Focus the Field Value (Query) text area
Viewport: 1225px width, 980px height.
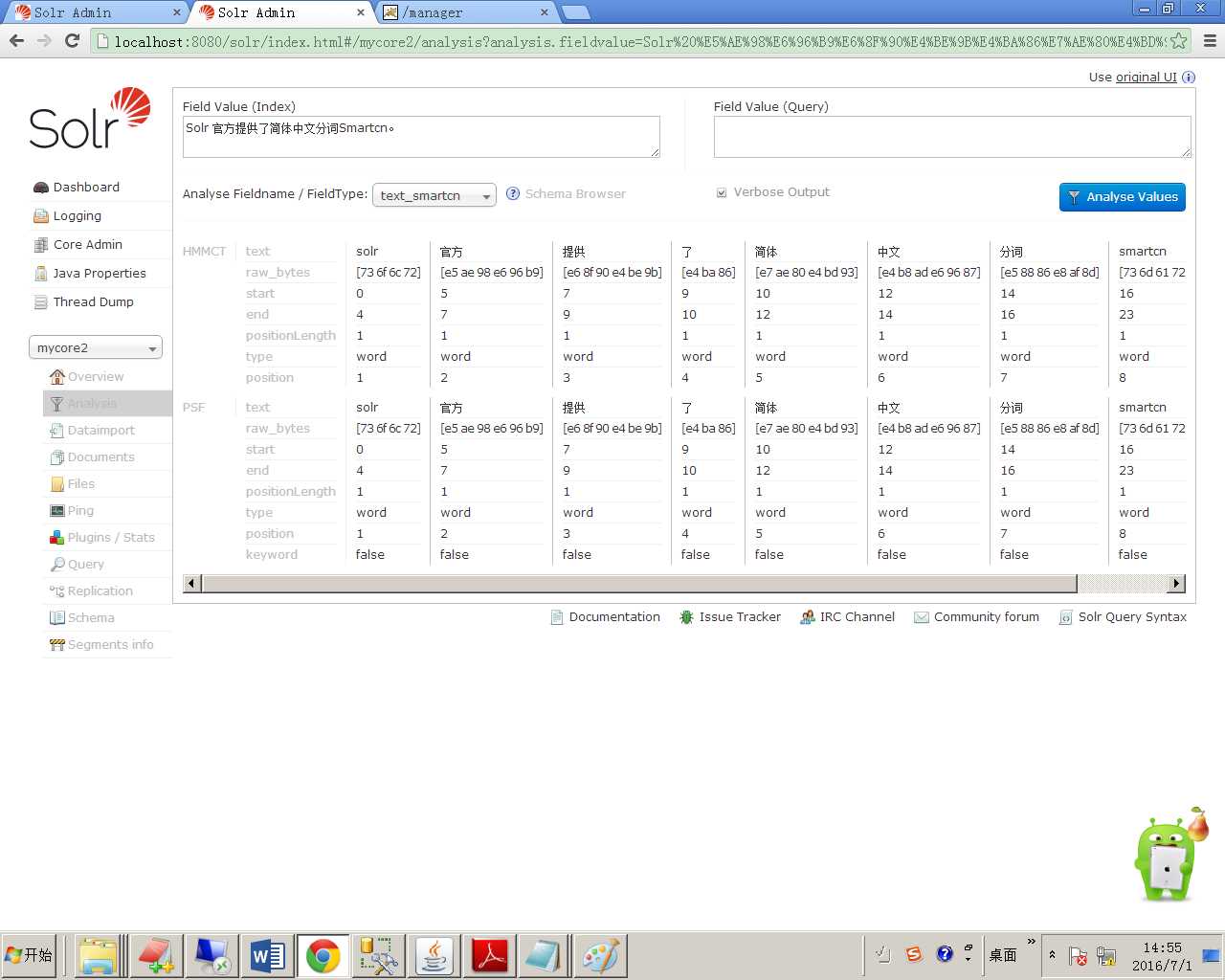tap(952, 137)
